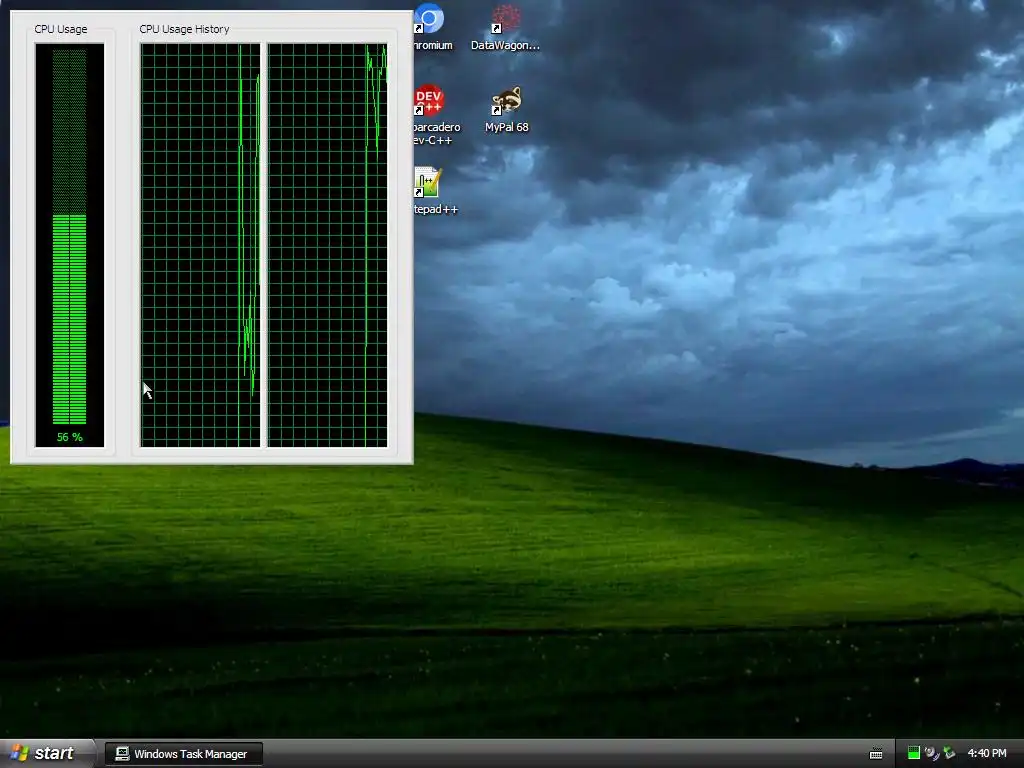Click the CPU Usage label
The width and height of the screenshot is (1024, 768).
tap(61, 29)
